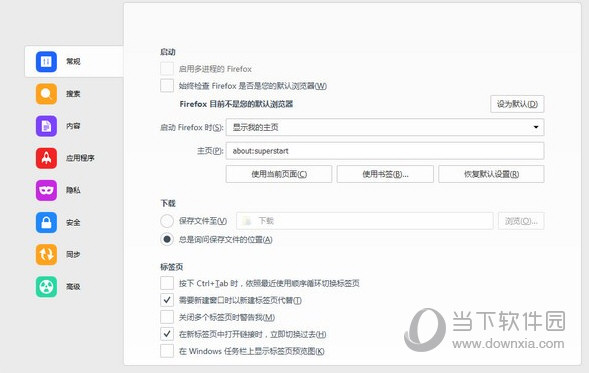This screenshot has width=589, height=373.
Task: Enable Windows taskbar tab previews checkbox
Action: click(x=167, y=351)
